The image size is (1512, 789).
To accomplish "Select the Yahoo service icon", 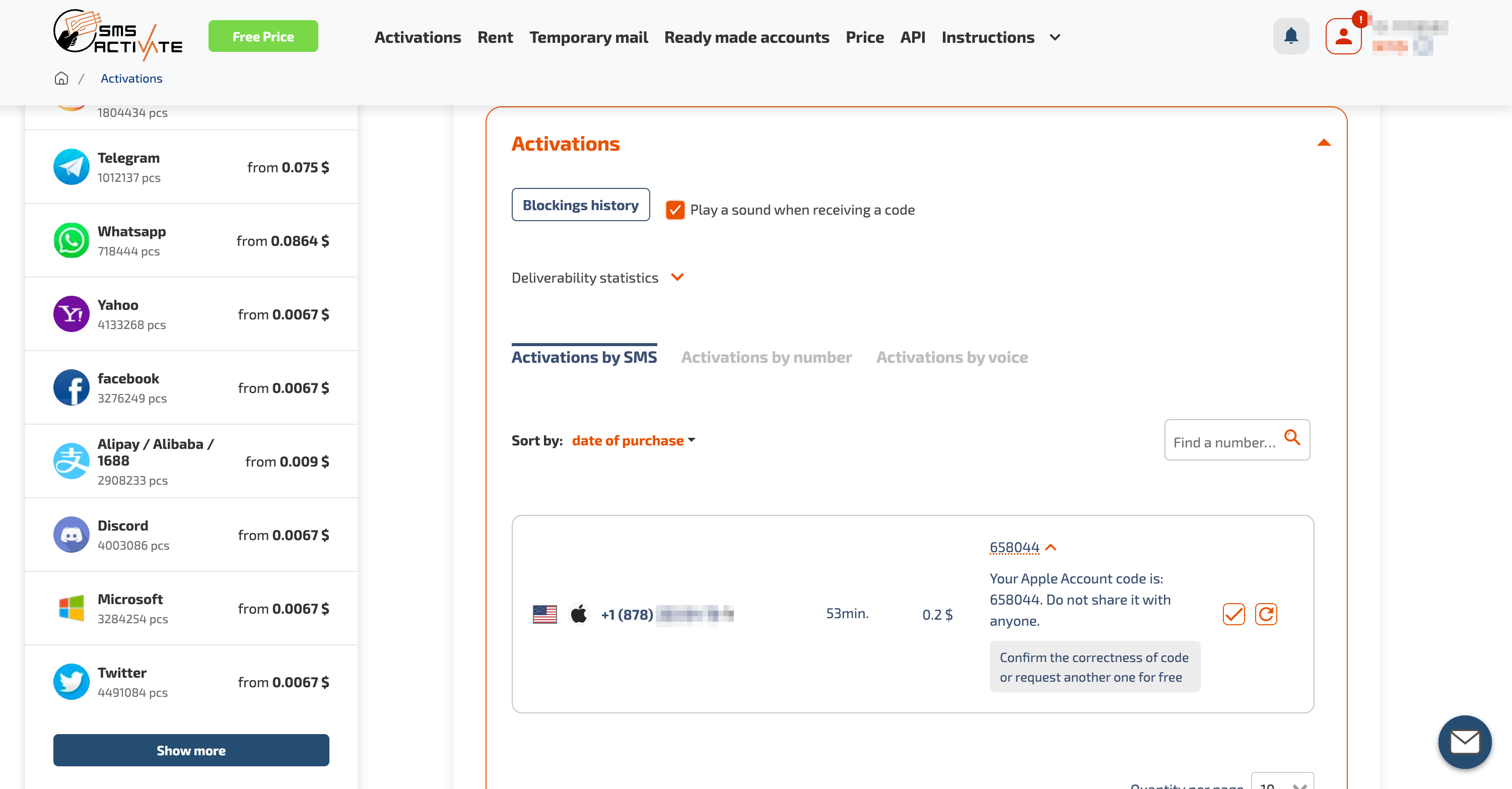I will (72, 314).
